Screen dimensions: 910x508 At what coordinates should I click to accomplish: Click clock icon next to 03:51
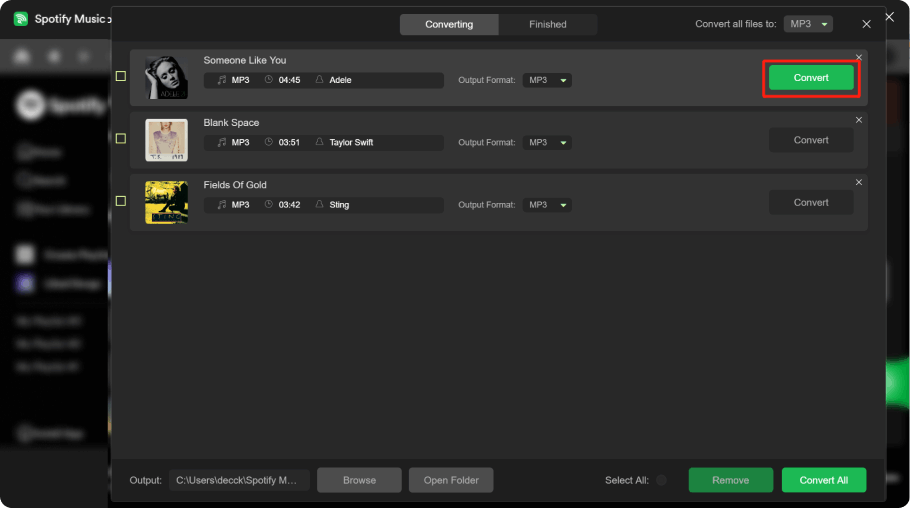point(269,142)
